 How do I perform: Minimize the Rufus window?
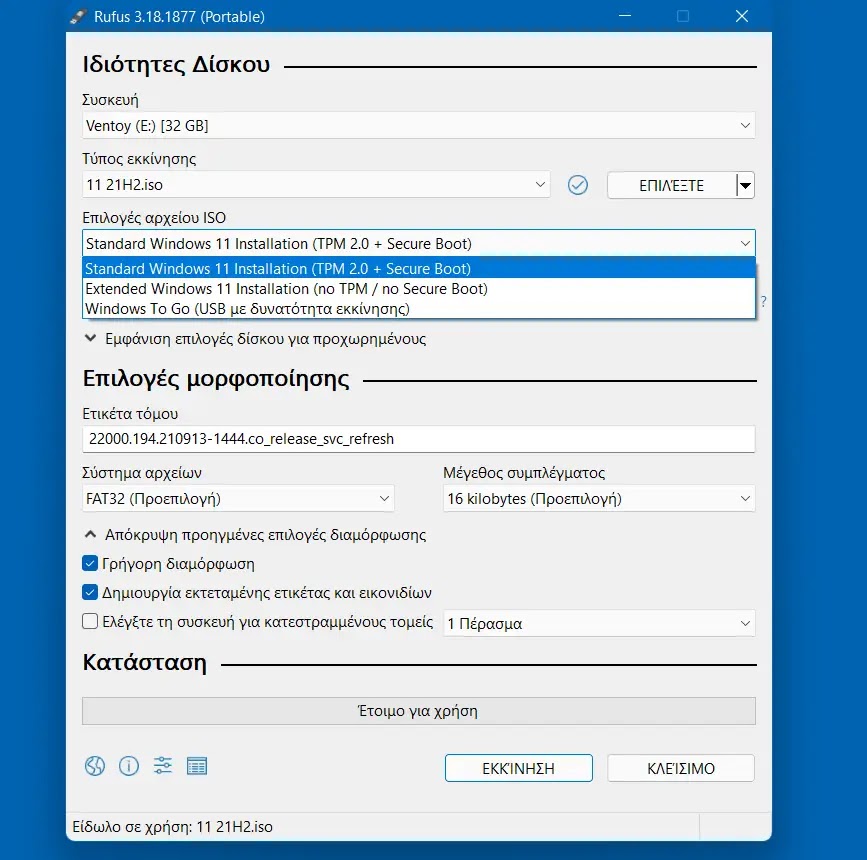coord(625,16)
